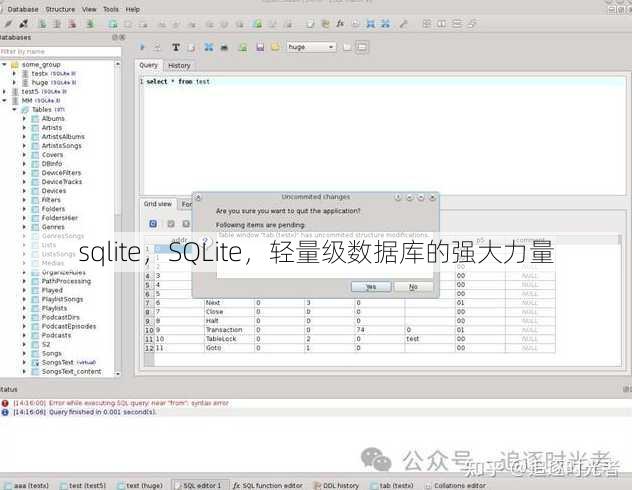The image size is (632, 490).
Task: Expand the Podcasts table node
Action: coord(24,335)
